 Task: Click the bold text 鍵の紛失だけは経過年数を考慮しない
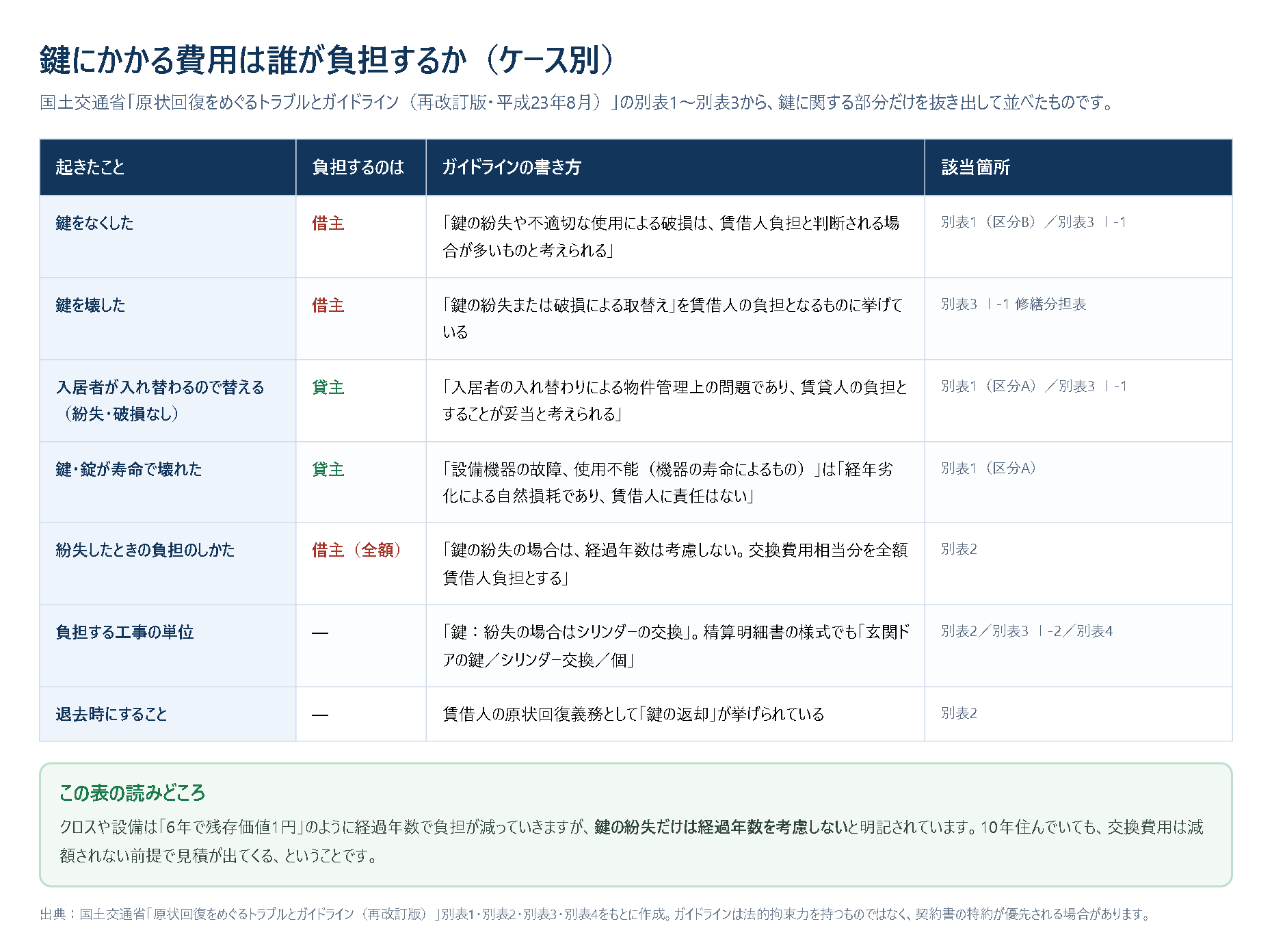coord(721,828)
